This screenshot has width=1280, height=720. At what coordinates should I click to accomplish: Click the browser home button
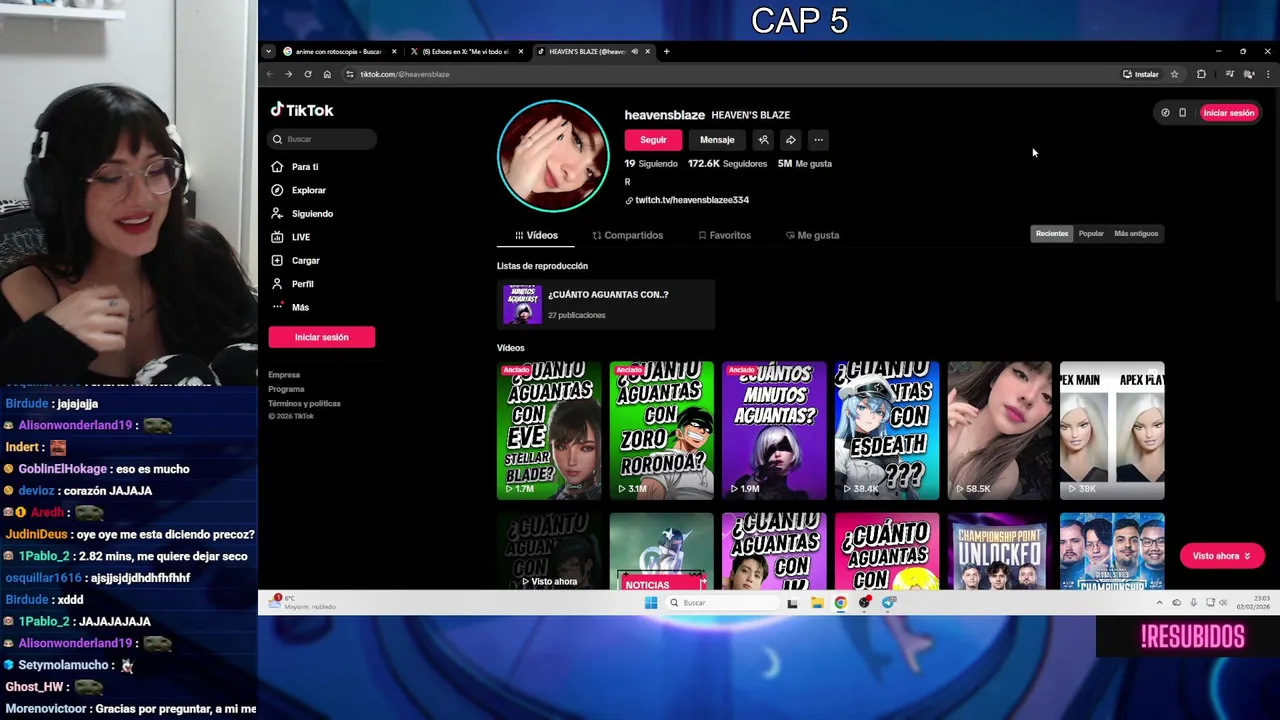[326, 74]
